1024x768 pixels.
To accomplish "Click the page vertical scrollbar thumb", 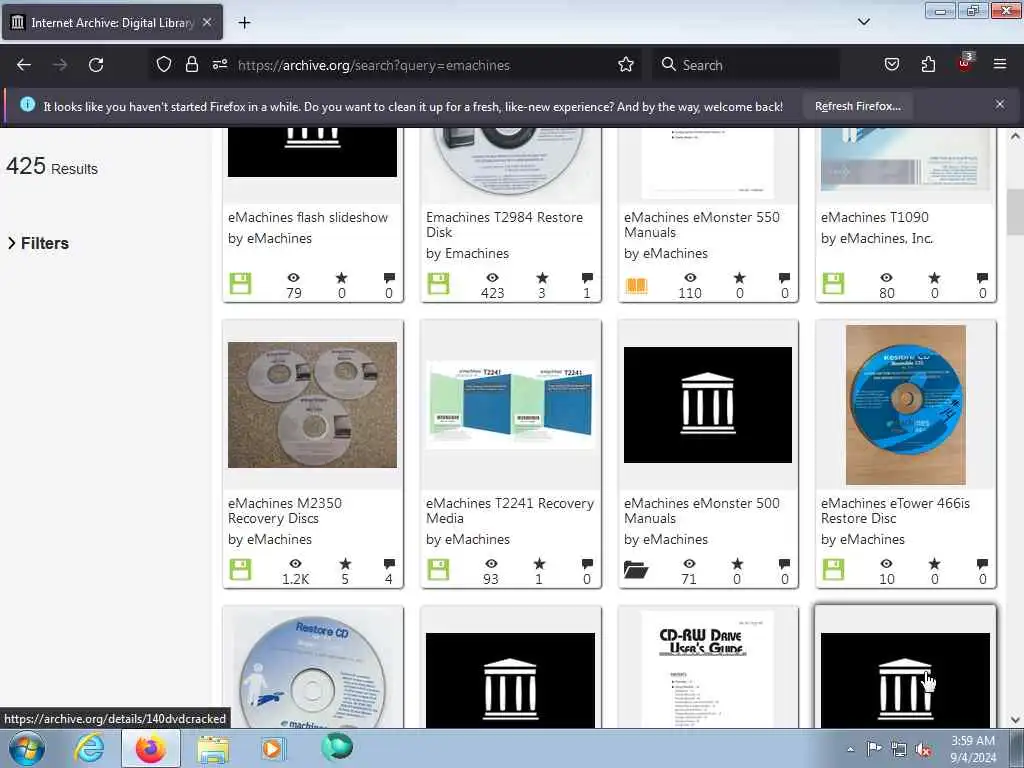I will click(1015, 211).
